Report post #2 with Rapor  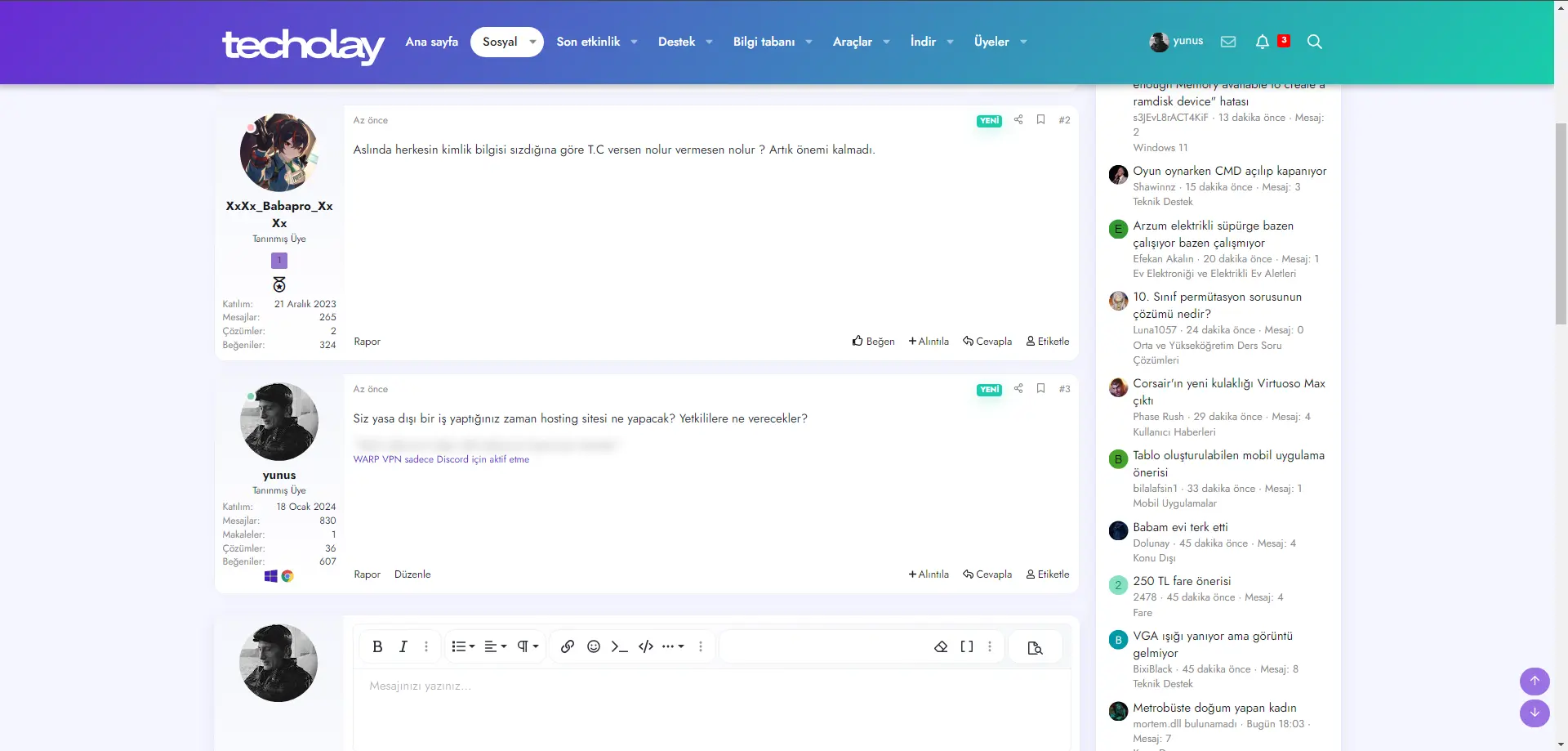click(367, 342)
